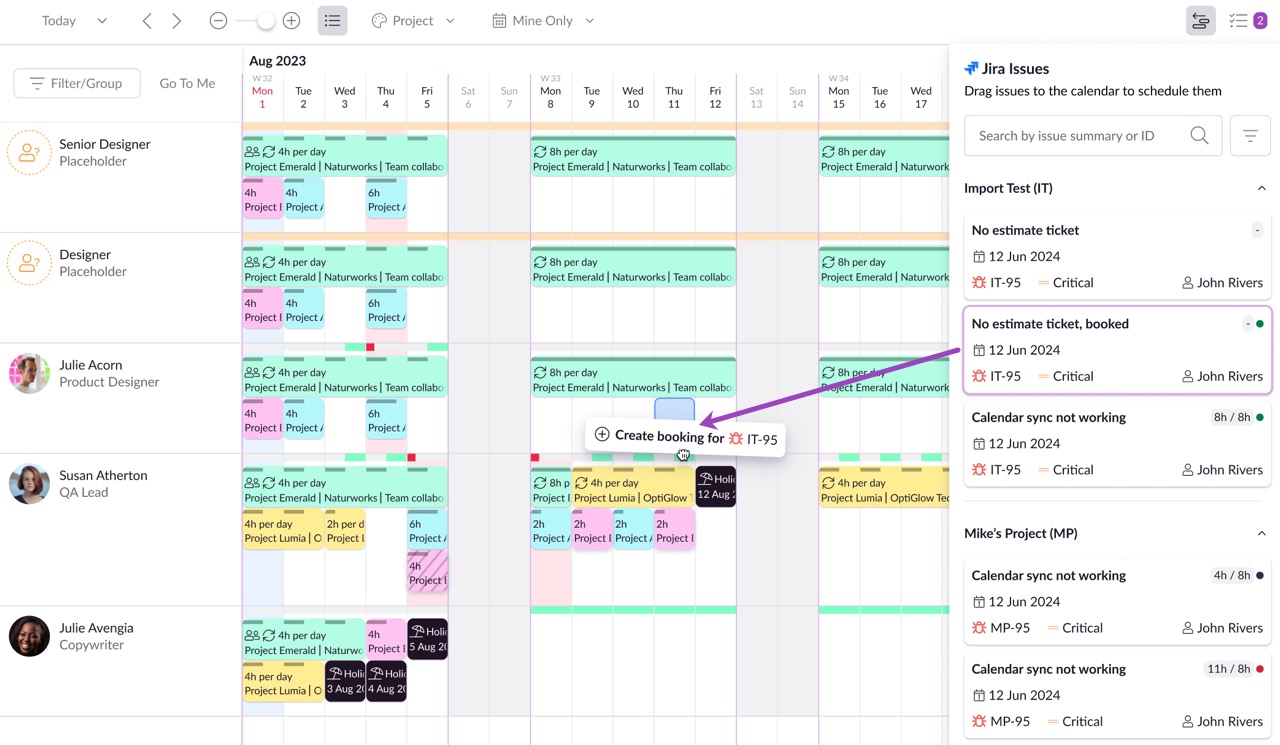The width and height of the screenshot is (1280, 745).
Task: Toggle the list view mode button
Action: tap(332, 21)
